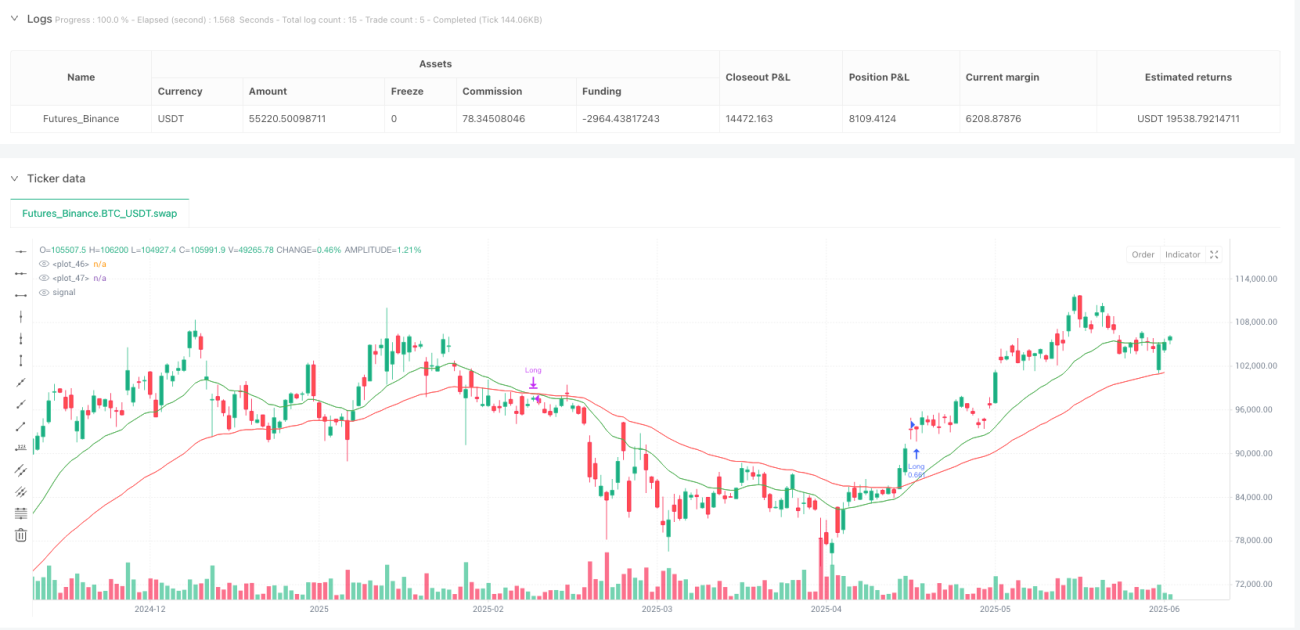The height and width of the screenshot is (630, 1300).
Task: Toggle visibility of plot_47 line
Action: click(43, 278)
